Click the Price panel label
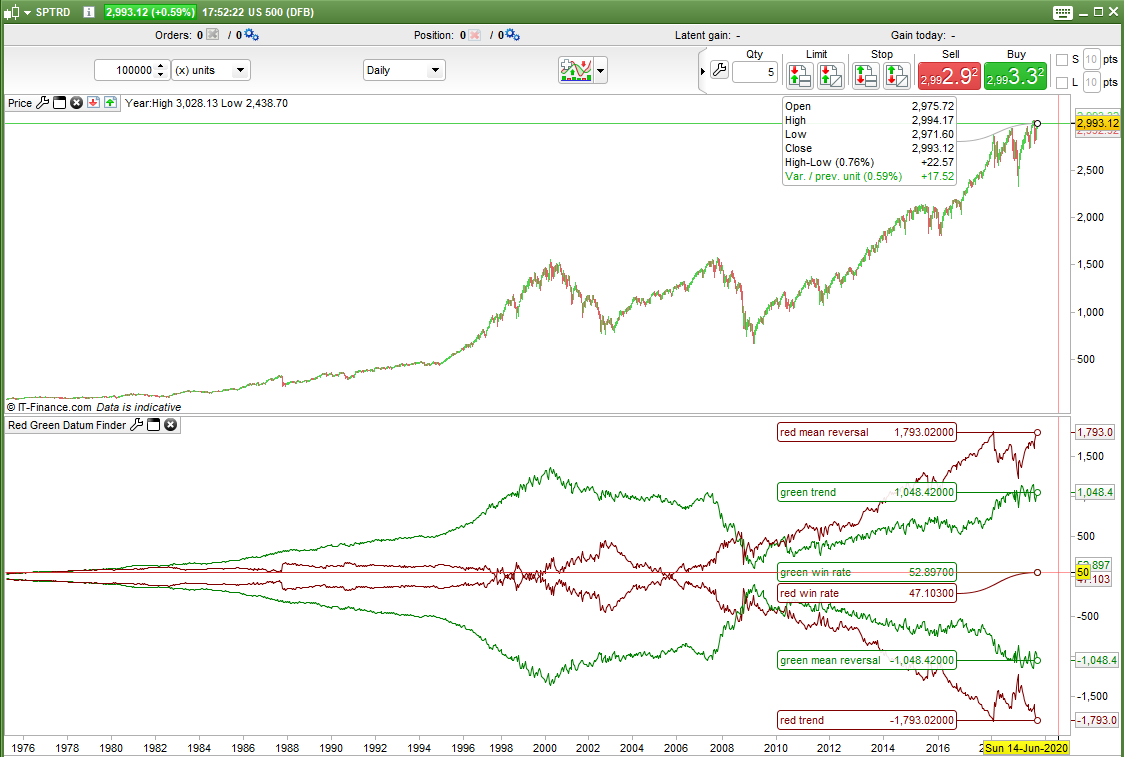The image size is (1124, 757). [20, 103]
